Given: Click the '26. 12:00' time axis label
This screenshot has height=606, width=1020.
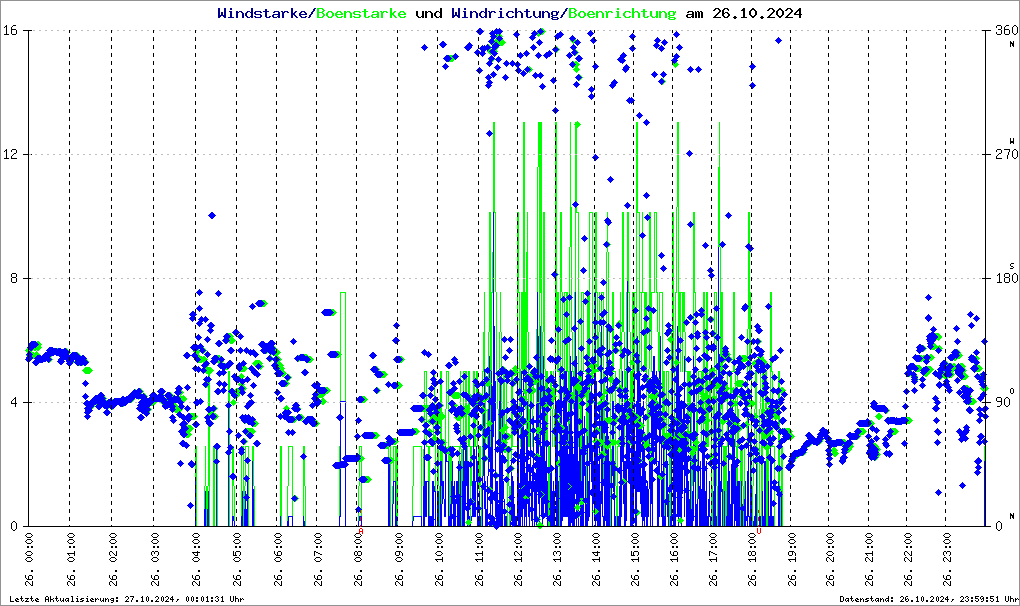Looking at the screenshot, I should click(x=518, y=559).
